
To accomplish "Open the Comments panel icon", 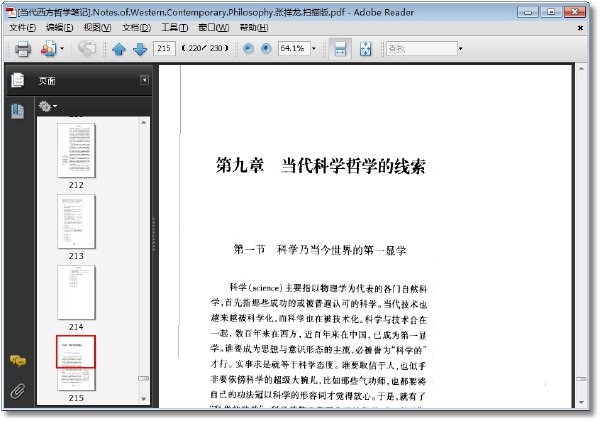I will 18,361.
